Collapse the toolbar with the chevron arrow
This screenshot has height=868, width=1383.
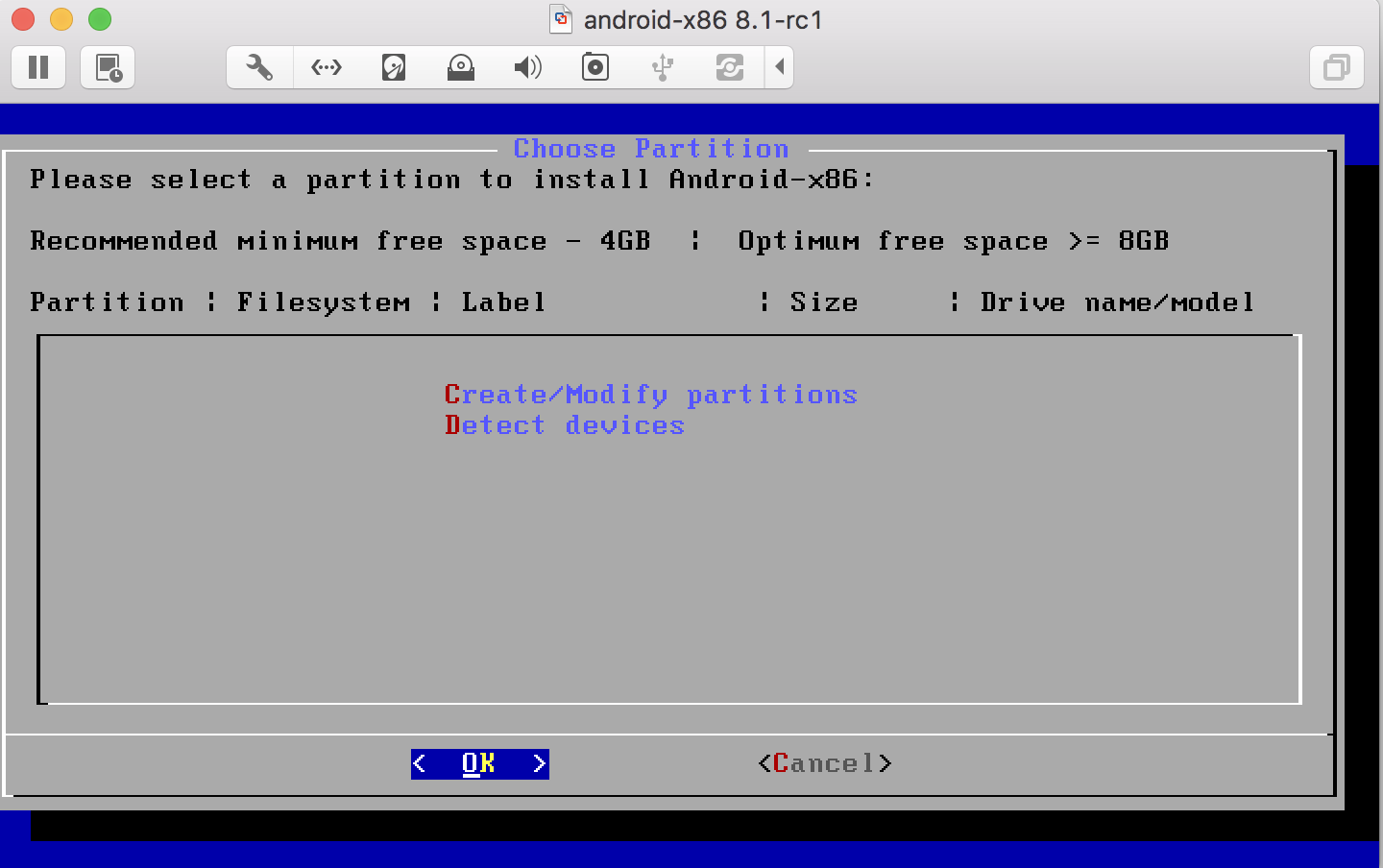(x=780, y=67)
